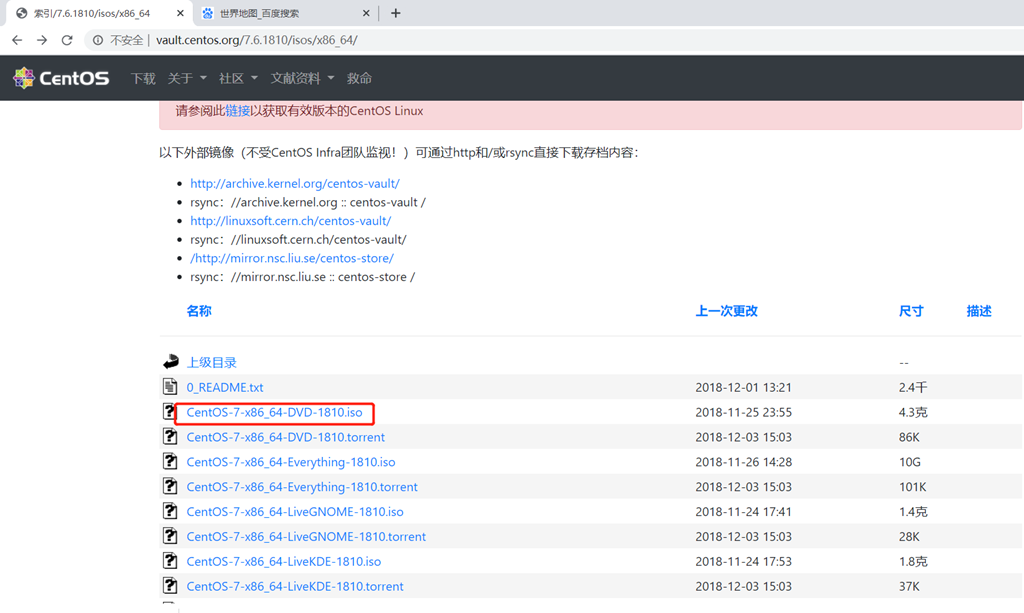
Task: Click file icon of DVD-1810.torrent row
Action: [170, 436]
